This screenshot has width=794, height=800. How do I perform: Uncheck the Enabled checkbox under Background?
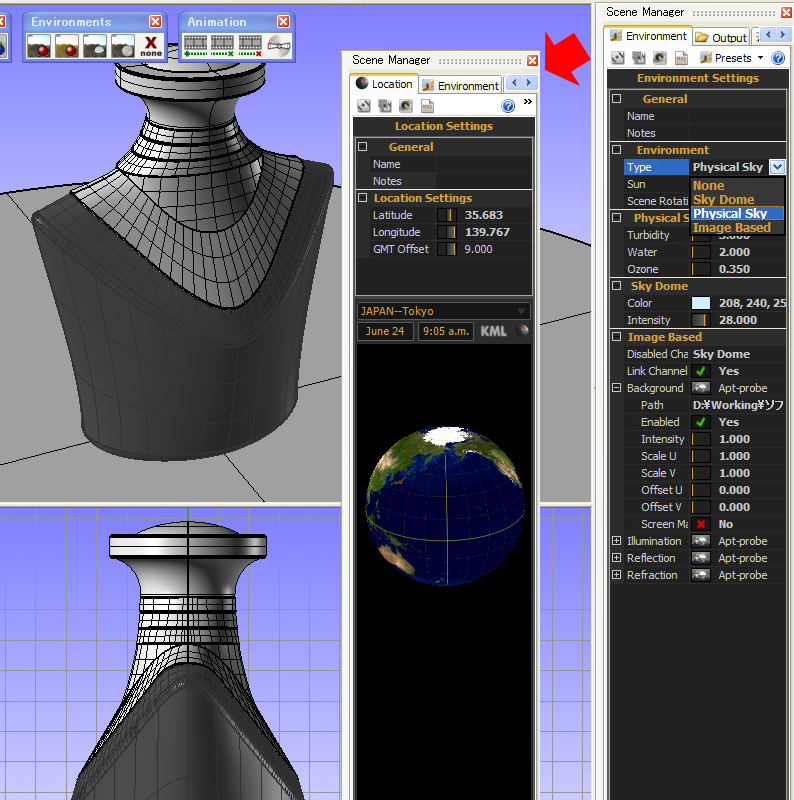tap(701, 422)
